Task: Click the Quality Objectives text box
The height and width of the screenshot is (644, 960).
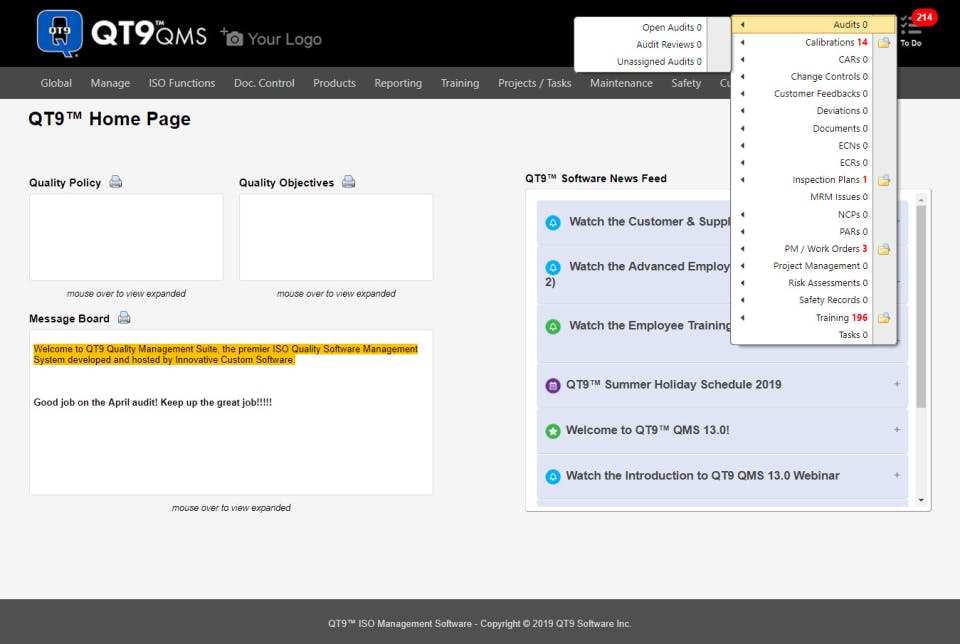Action: coord(336,238)
